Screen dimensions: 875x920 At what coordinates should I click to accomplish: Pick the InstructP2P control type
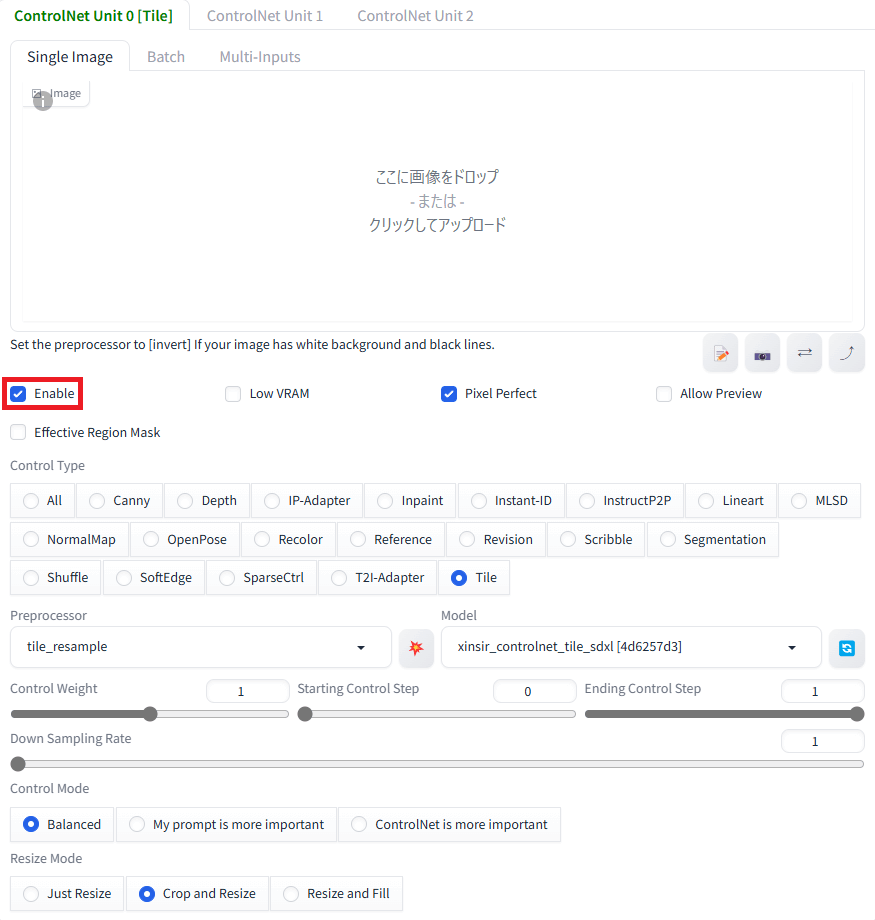pos(625,500)
